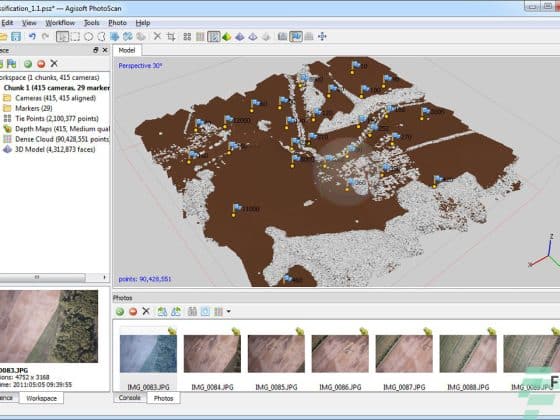Open the Workflow menu
The width and height of the screenshot is (560, 420).
point(60,23)
